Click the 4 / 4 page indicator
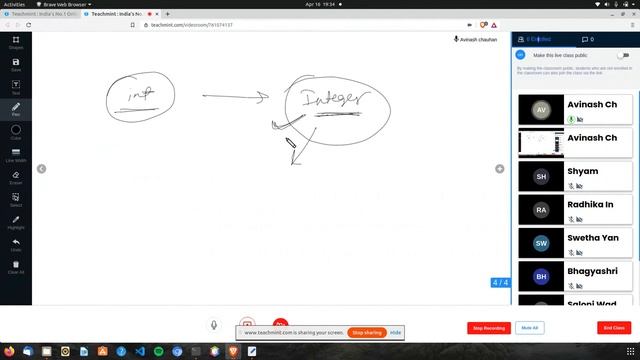Image resolution: width=640 pixels, height=360 pixels. (x=500, y=282)
